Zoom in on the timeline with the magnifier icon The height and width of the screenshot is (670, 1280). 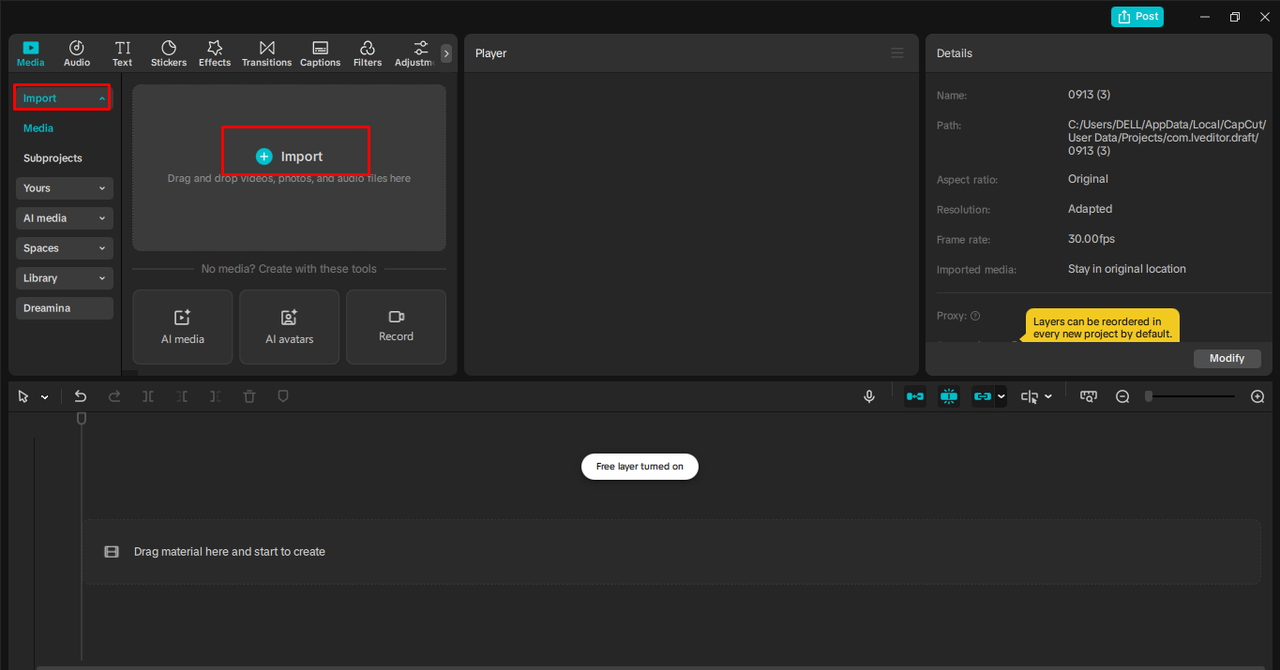point(1257,396)
